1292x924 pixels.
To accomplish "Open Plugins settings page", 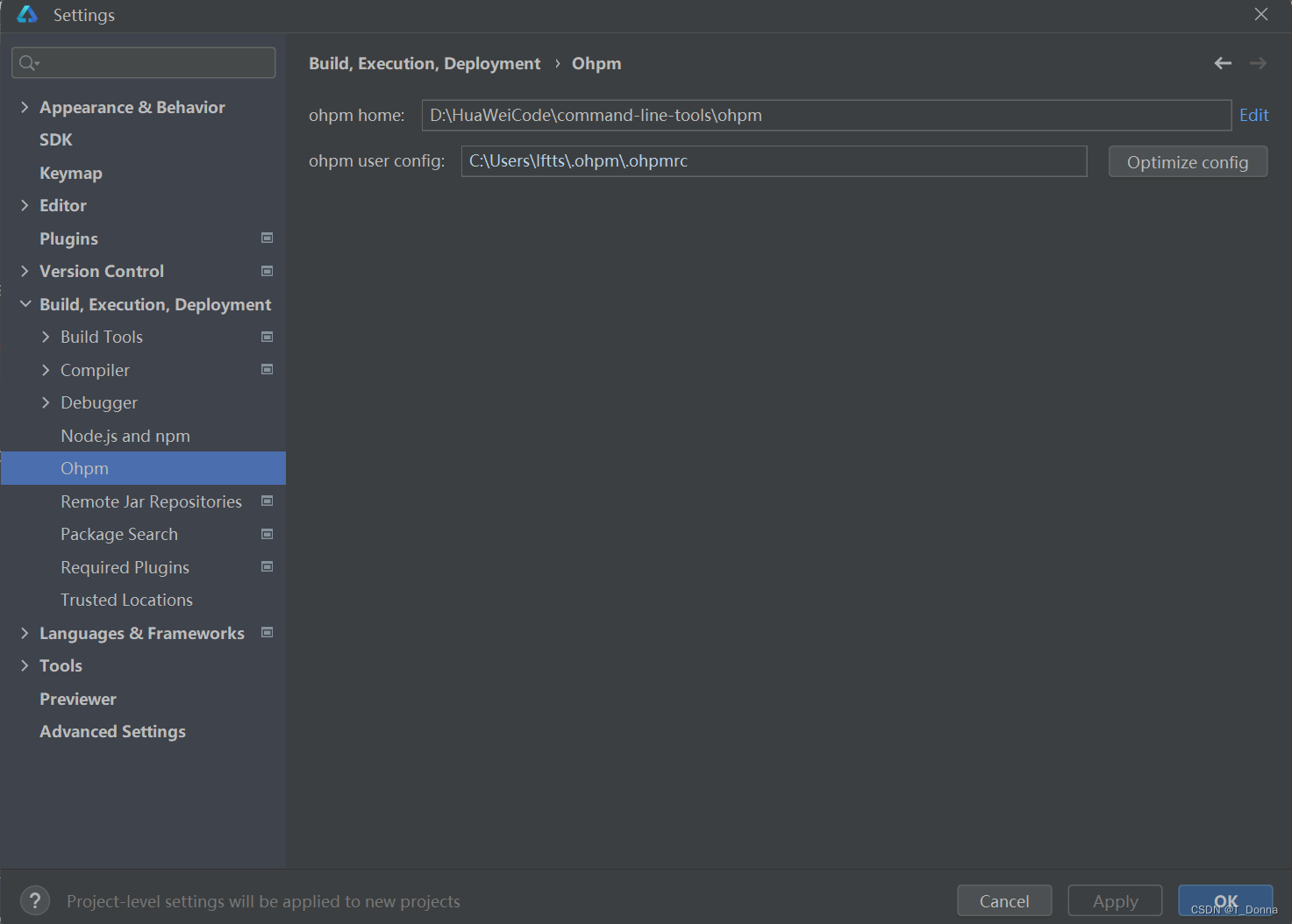I will 68,238.
